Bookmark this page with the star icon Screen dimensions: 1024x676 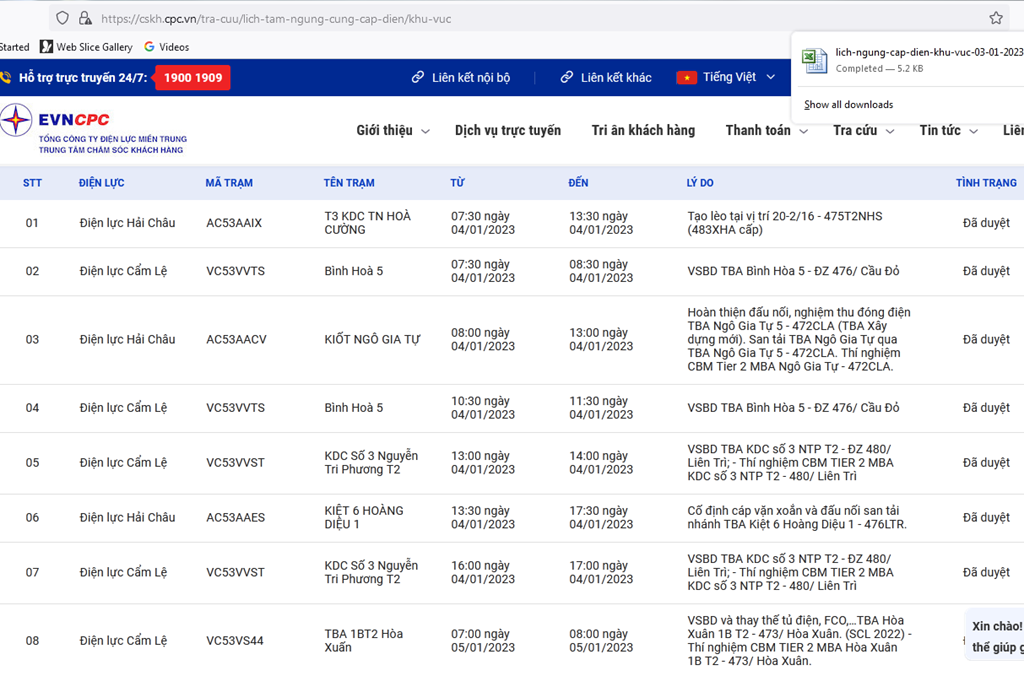click(995, 18)
